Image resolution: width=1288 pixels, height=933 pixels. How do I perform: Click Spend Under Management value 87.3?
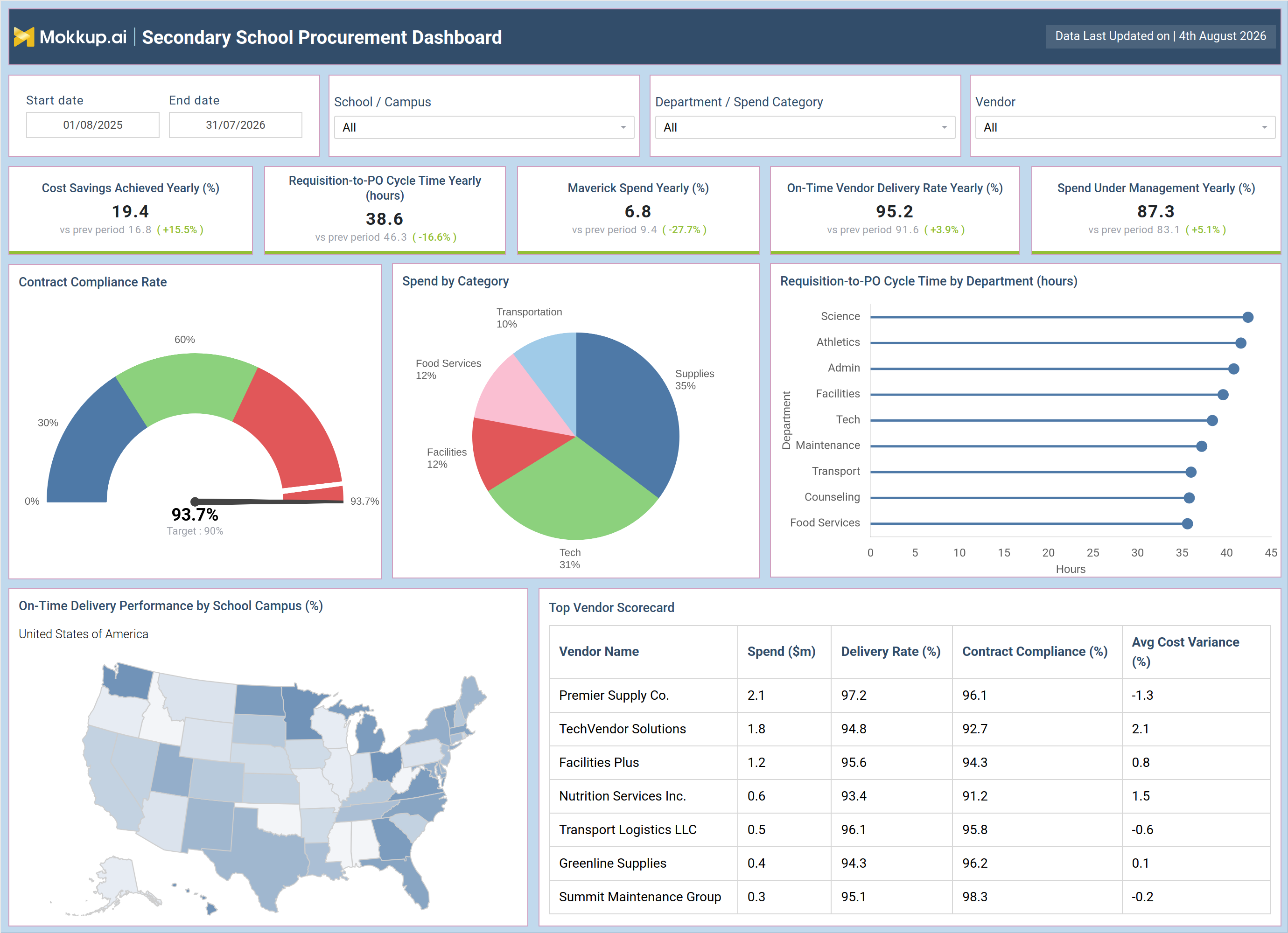1155,212
